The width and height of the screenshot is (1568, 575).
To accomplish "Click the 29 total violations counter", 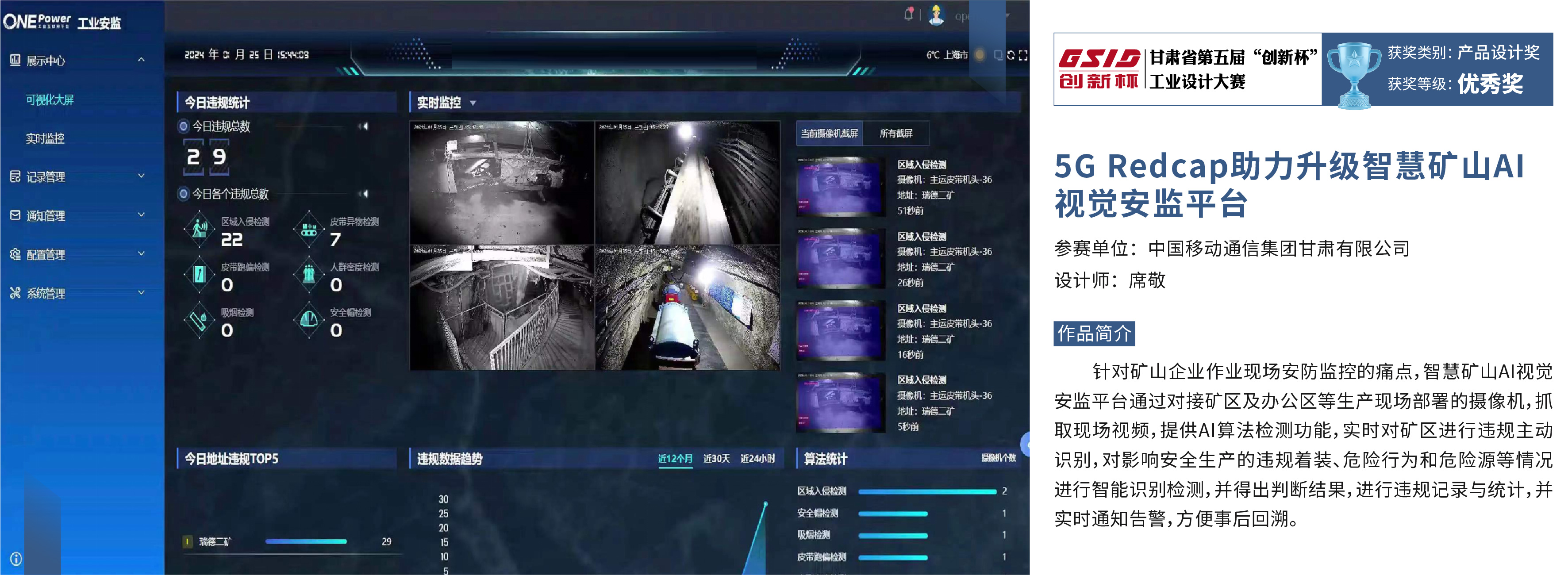I will 206,157.
